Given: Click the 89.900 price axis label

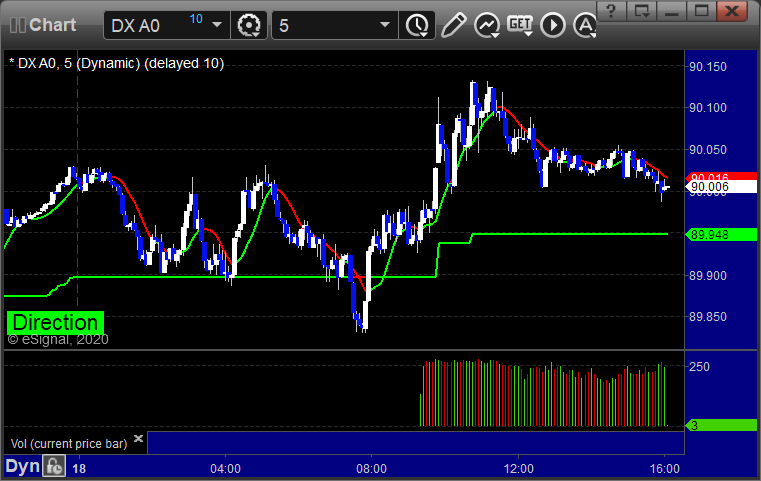Looking at the screenshot, I should coord(708,276).
